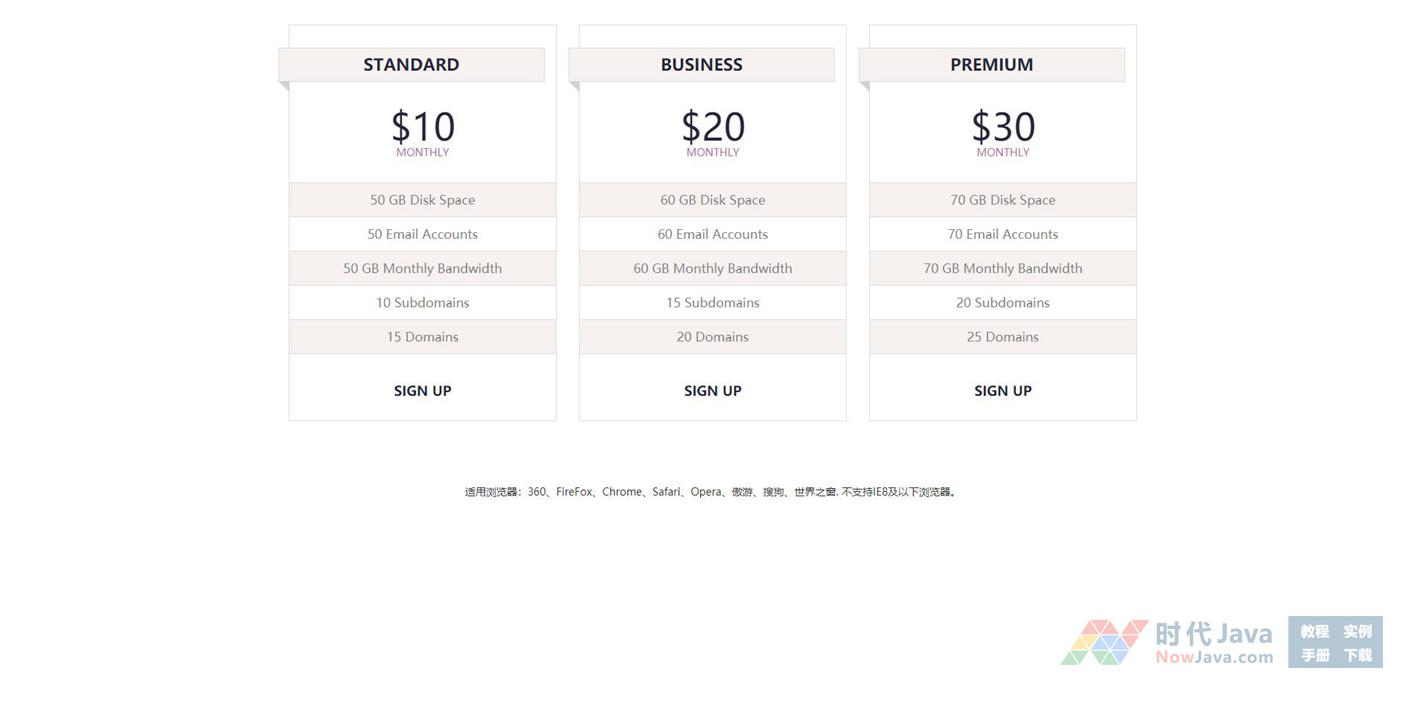Click the 25 Domains row
The width and height of the screenshot is (1425, 718).
pyautogui.click(x=1002, y=337)
